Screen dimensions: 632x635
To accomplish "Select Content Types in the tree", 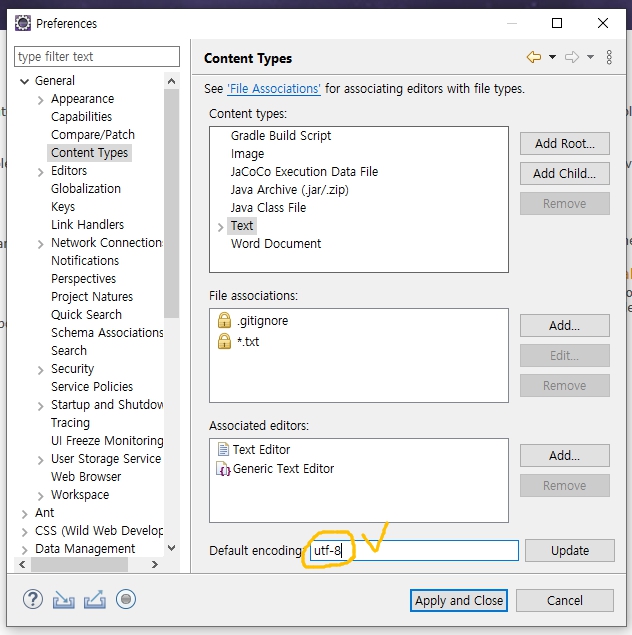I will [x=89, y=153].
